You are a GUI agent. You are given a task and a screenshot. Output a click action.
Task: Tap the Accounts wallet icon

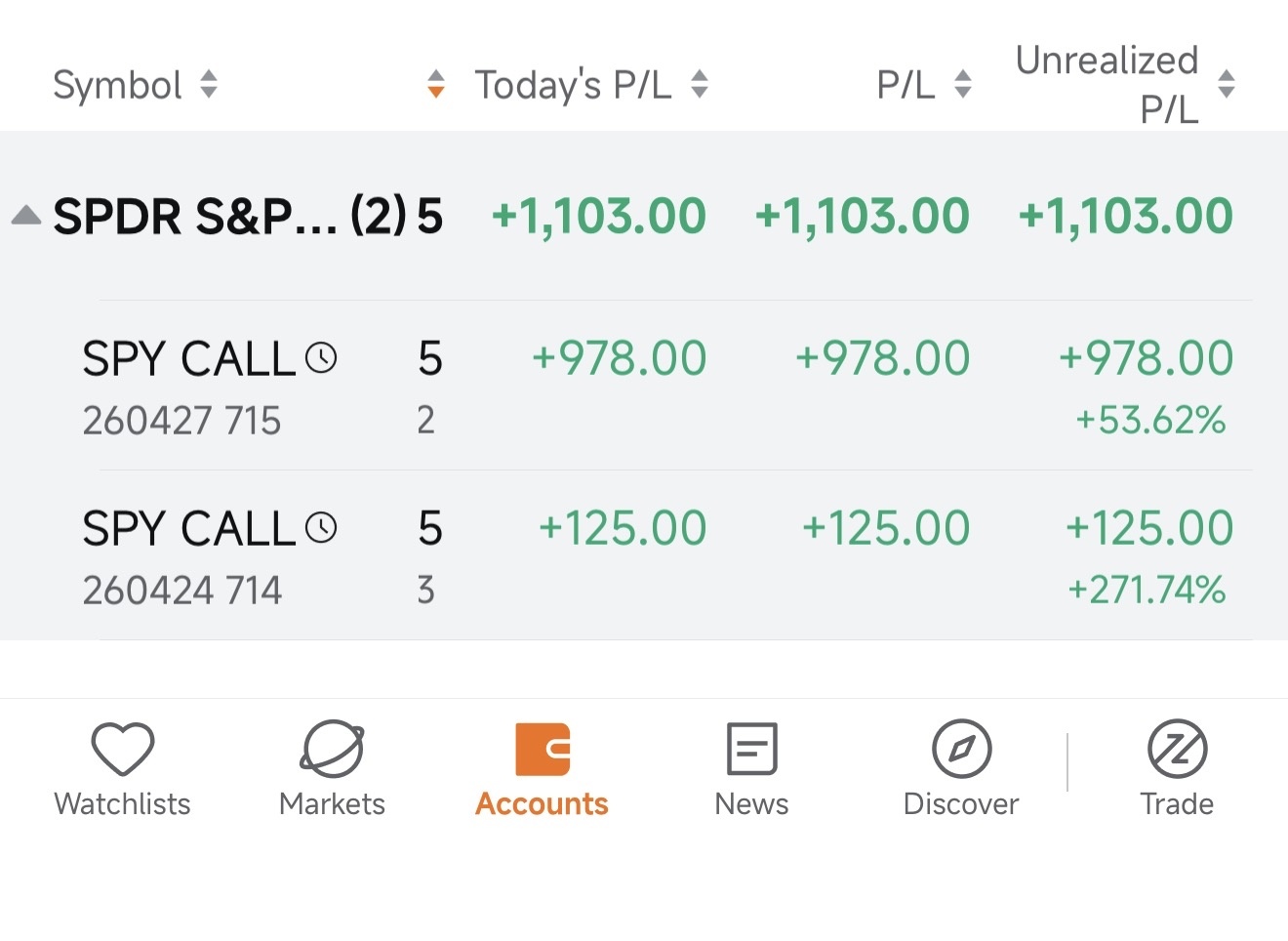[543, 749]
